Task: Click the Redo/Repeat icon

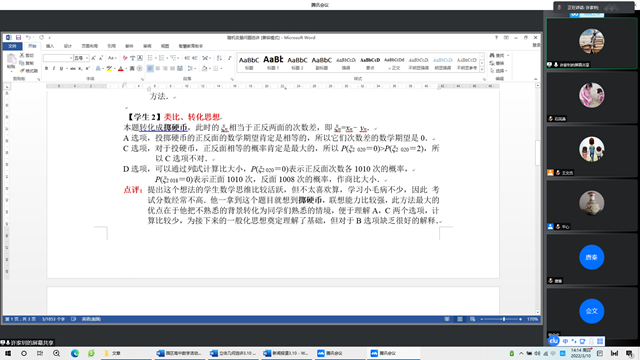Action: tap(41, 38)
